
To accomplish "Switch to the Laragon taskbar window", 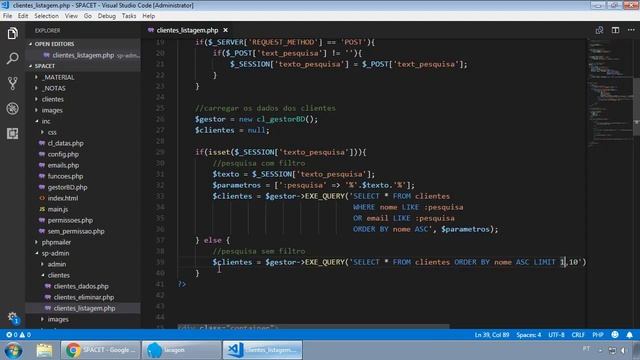I will pyautogui.click(x=182, y=350).
